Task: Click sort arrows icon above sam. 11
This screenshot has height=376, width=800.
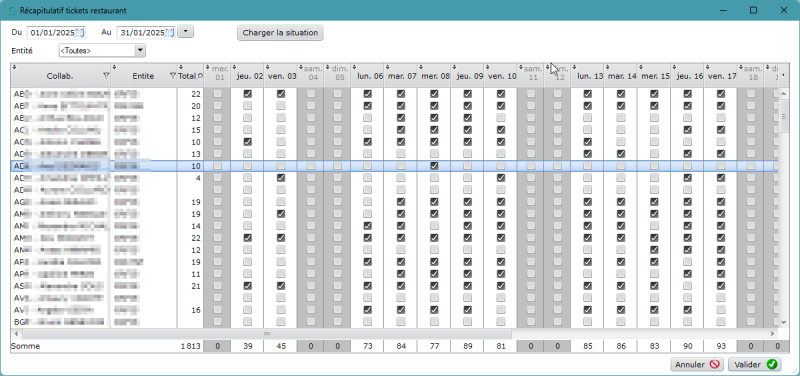Action: tap(520, 67)
